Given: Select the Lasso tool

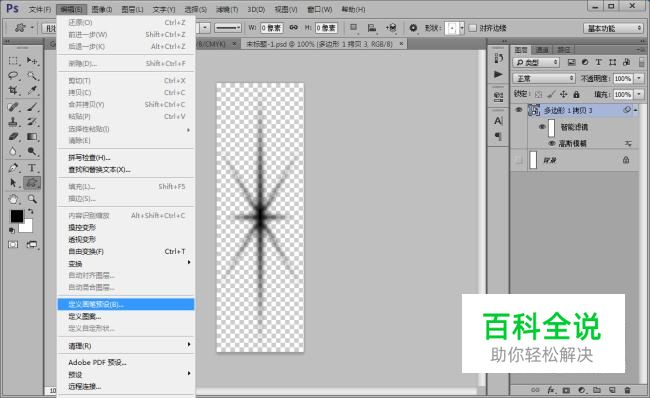Looking at the screenshot, I should (13, 76).
